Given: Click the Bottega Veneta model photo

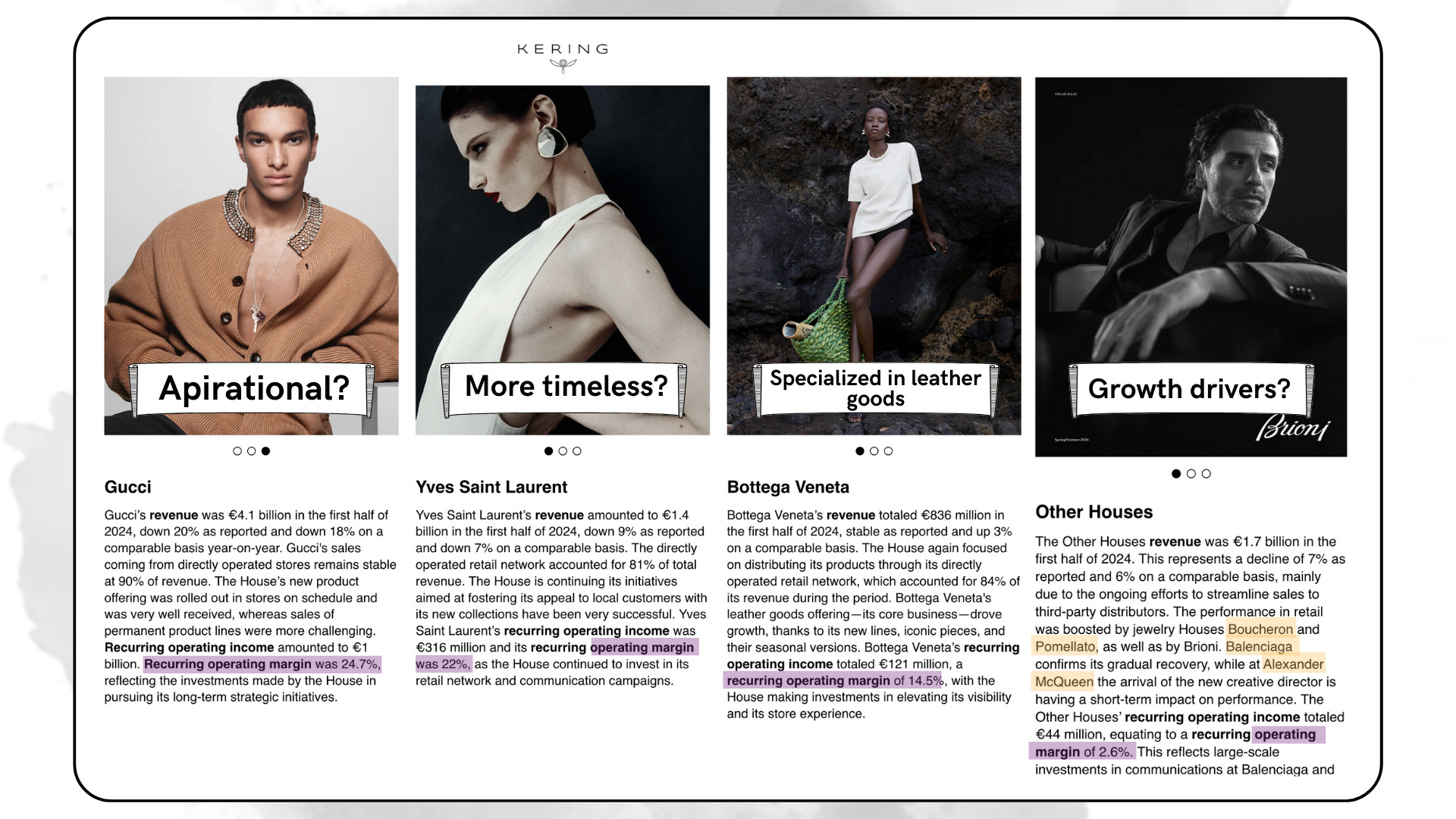Looking at the screenshot, I should 874,227.
